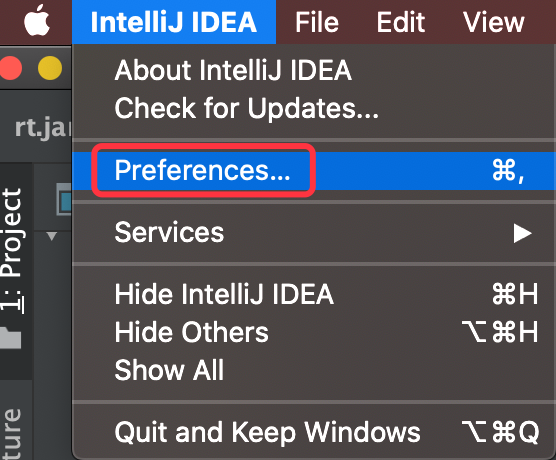The height and width of the screenshot is (460, 556).
Task: Open the Edit menu
Action: point(401,22)
